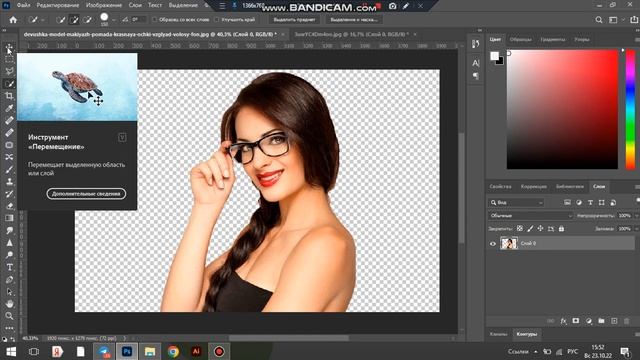Open the tool preset picker dropdown
Image resolution: width=640 pixels, height=360 pixels.
[42, 20]
